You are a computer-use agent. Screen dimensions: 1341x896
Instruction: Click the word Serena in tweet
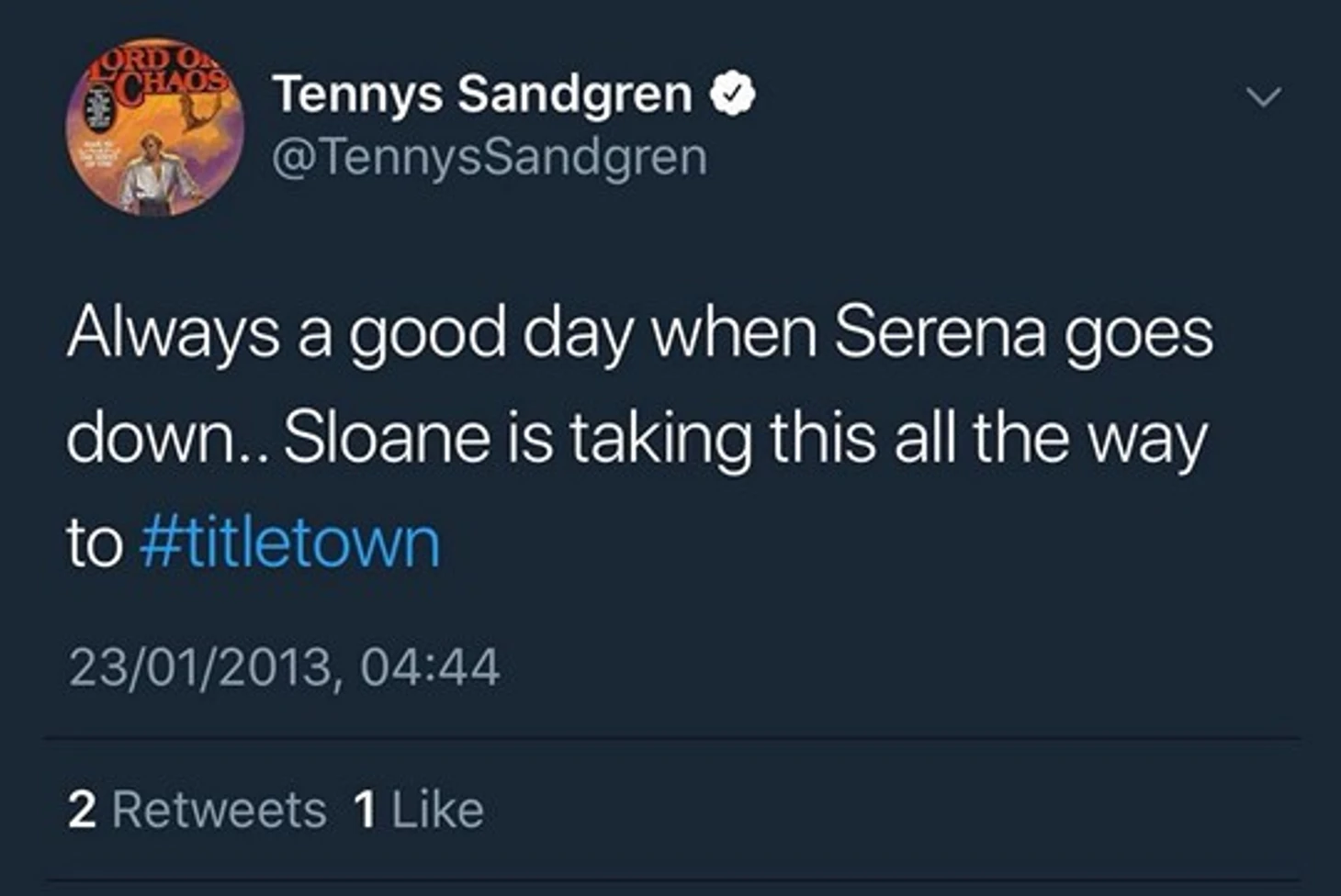pyautogui.click(x=940, y=331)
